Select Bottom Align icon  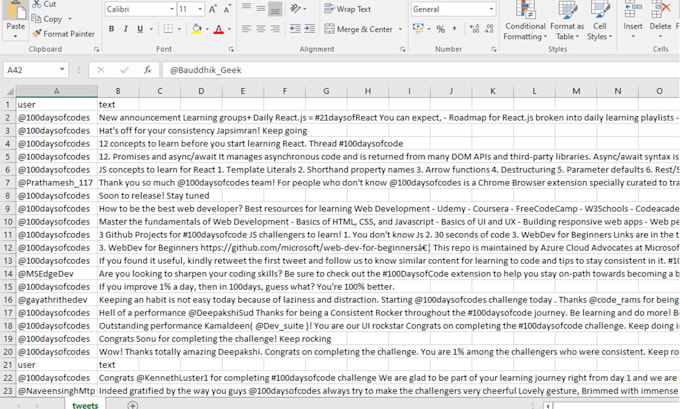(275, 9)
